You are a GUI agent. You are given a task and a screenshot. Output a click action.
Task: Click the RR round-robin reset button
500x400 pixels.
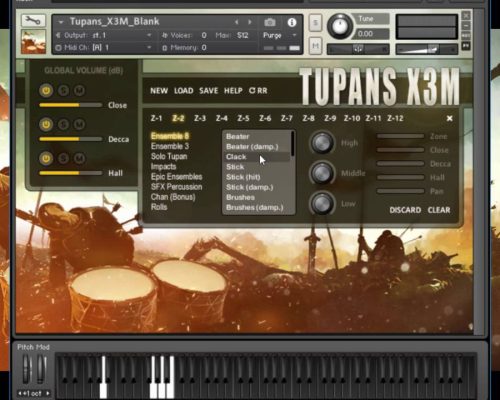pyautogui.click(x=258, y=91)
